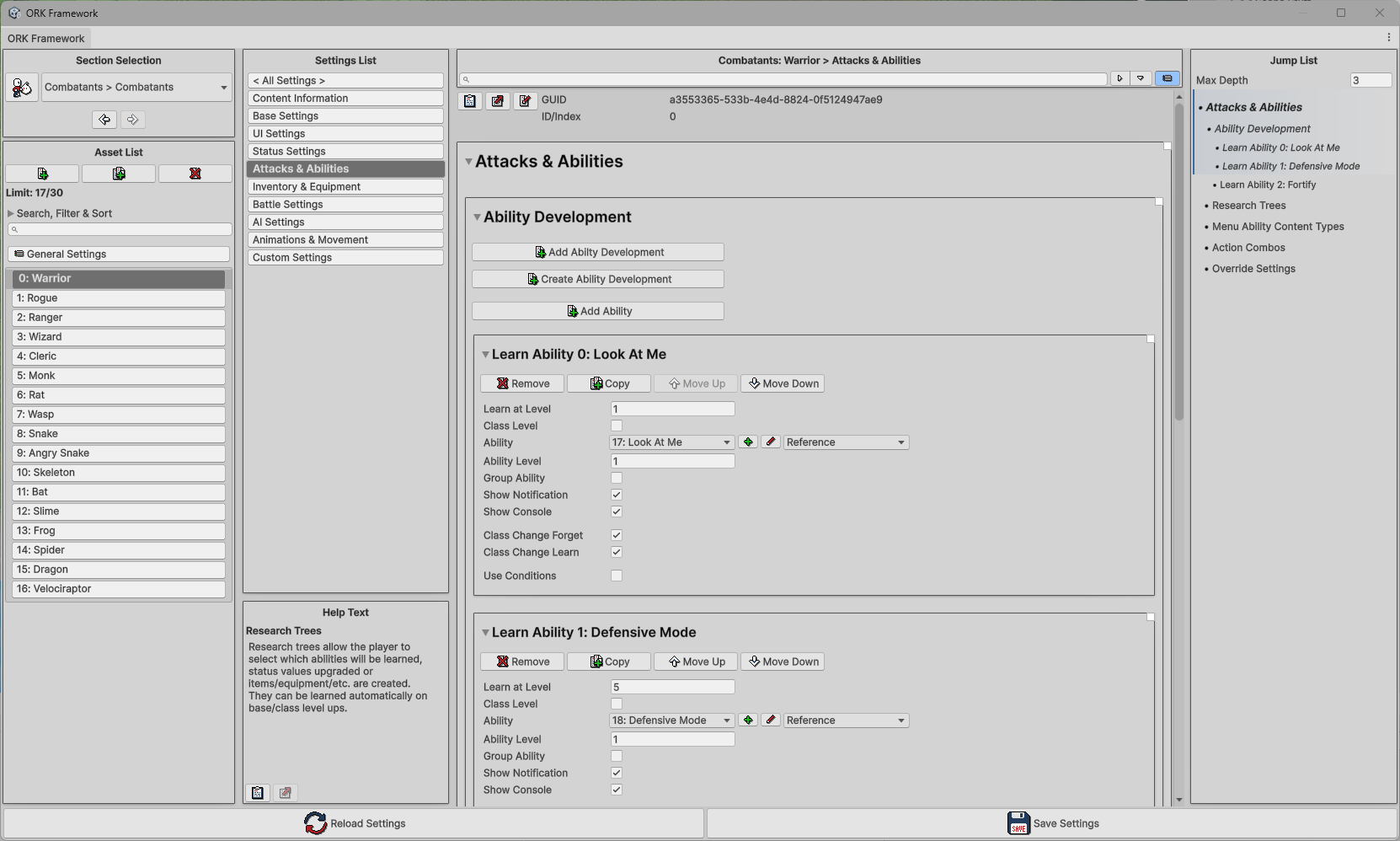
Task: Uncheck Show Console for Look At Me
Action: [x=617, y=512]
